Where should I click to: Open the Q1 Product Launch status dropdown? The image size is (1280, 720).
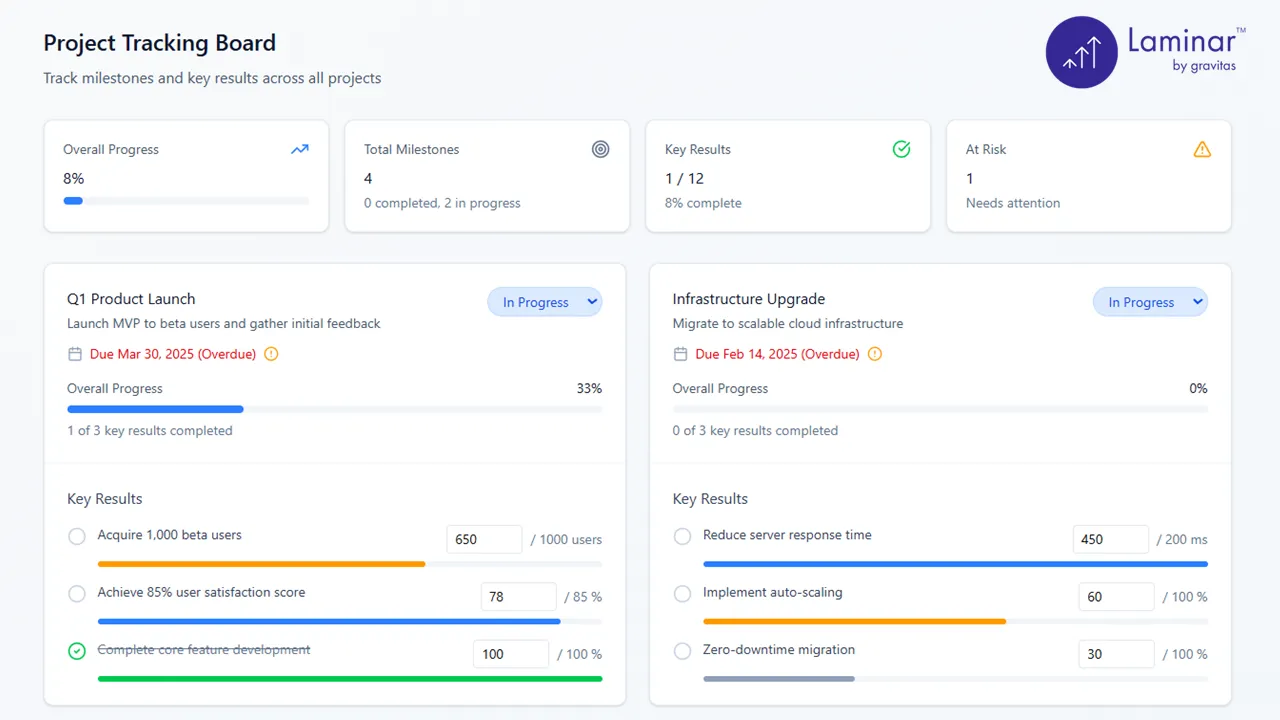545,301
